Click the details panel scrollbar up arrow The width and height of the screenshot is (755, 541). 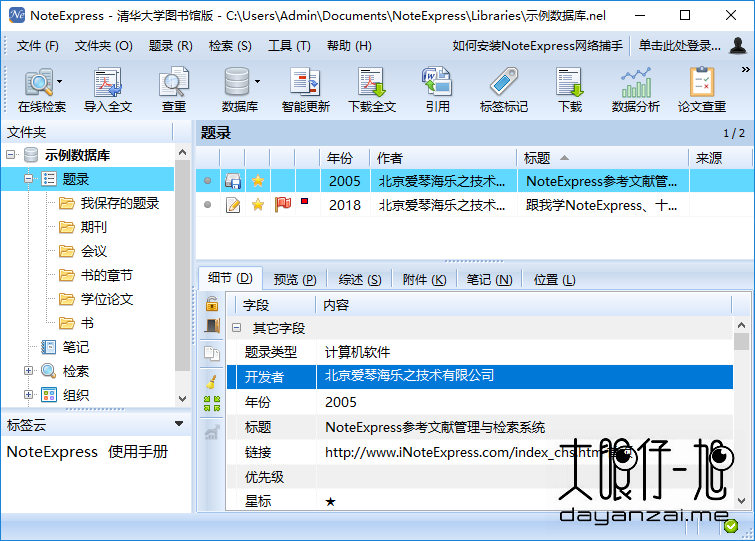point(742,325)
